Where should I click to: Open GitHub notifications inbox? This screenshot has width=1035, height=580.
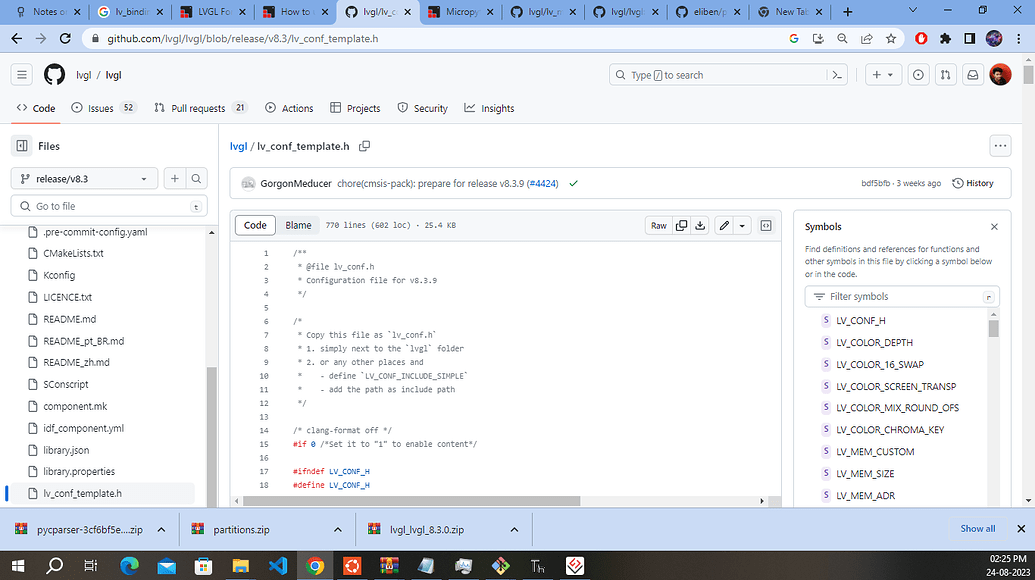tap(972, 74)
